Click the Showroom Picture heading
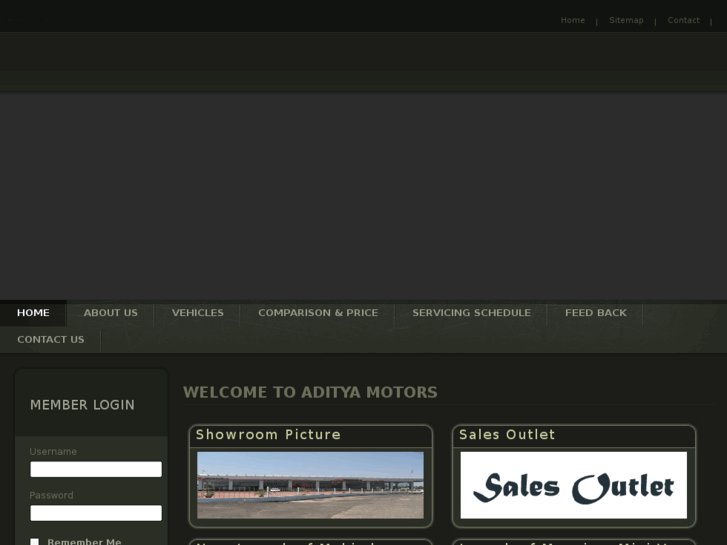 point(268,435)
